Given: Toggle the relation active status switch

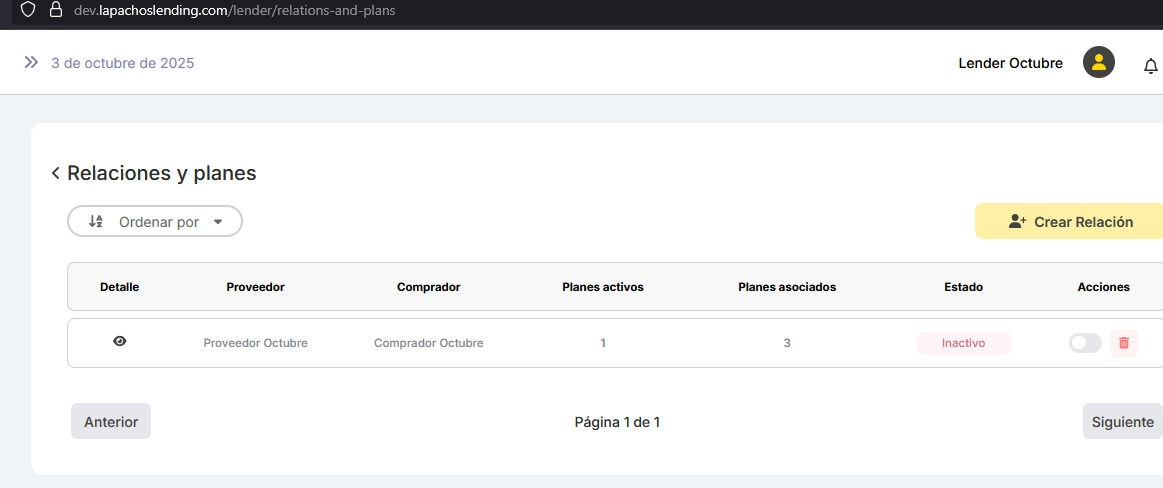Looking at the screenshot, I should click(x=1085, y=343).
